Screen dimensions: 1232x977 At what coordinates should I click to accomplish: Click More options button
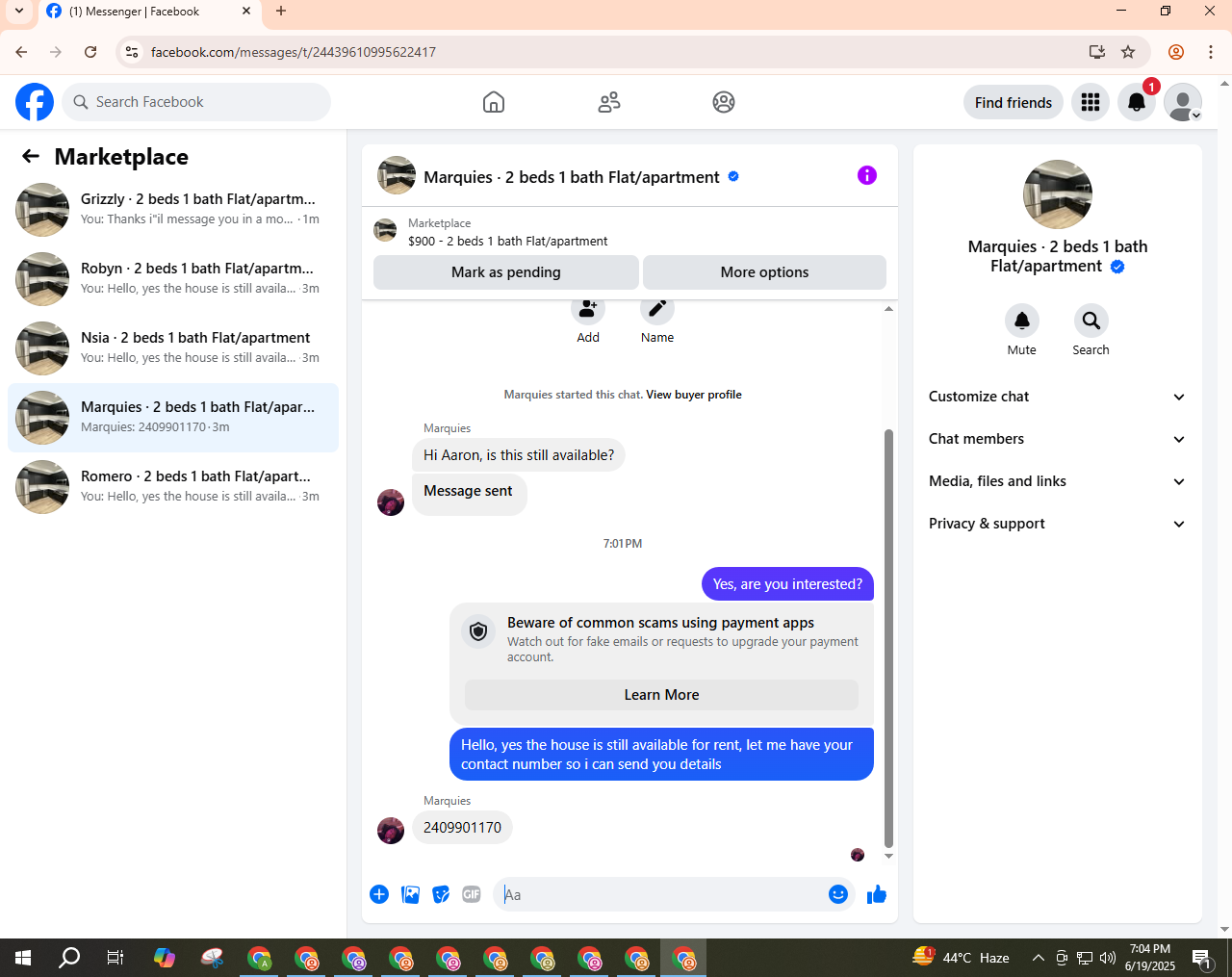point(764,272)
